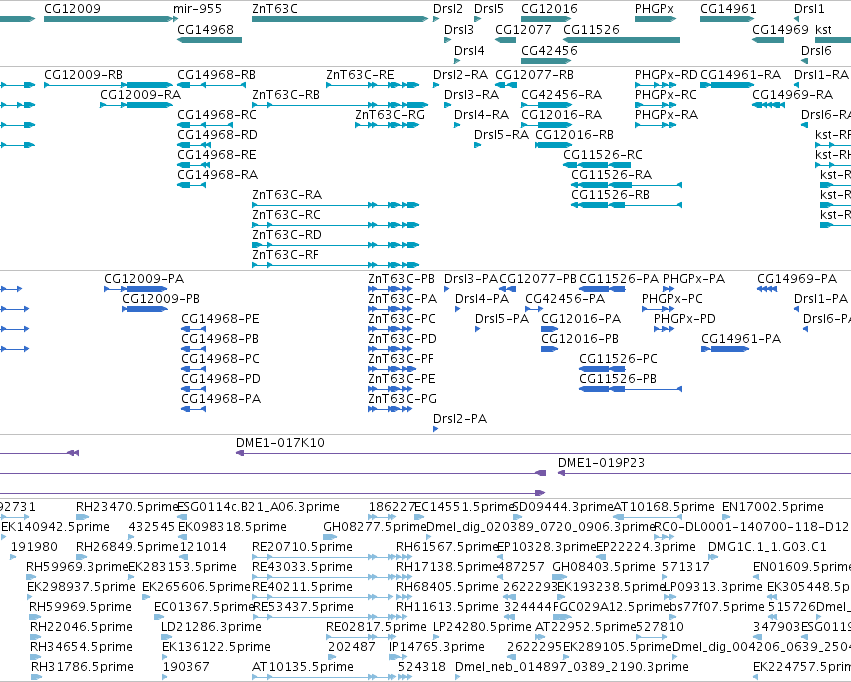Select the CG12077 gene label
Viewport: 851px width, 682px height.
click(x=523, y=29)
